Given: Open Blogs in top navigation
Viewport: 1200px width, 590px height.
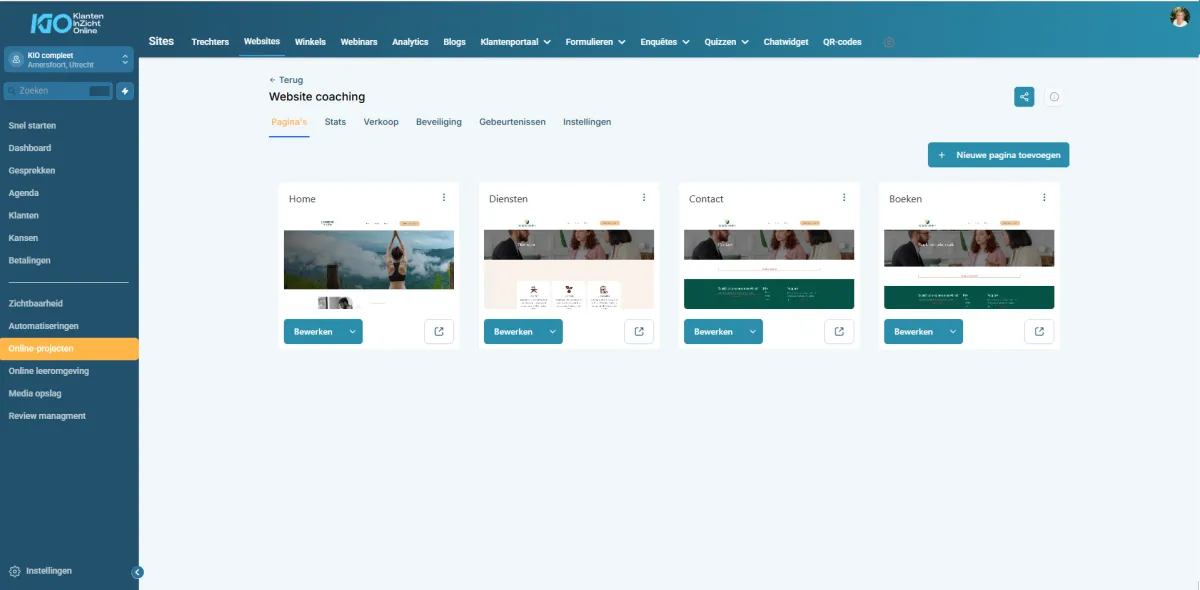Looking at the screenshot, I should 454,42.
